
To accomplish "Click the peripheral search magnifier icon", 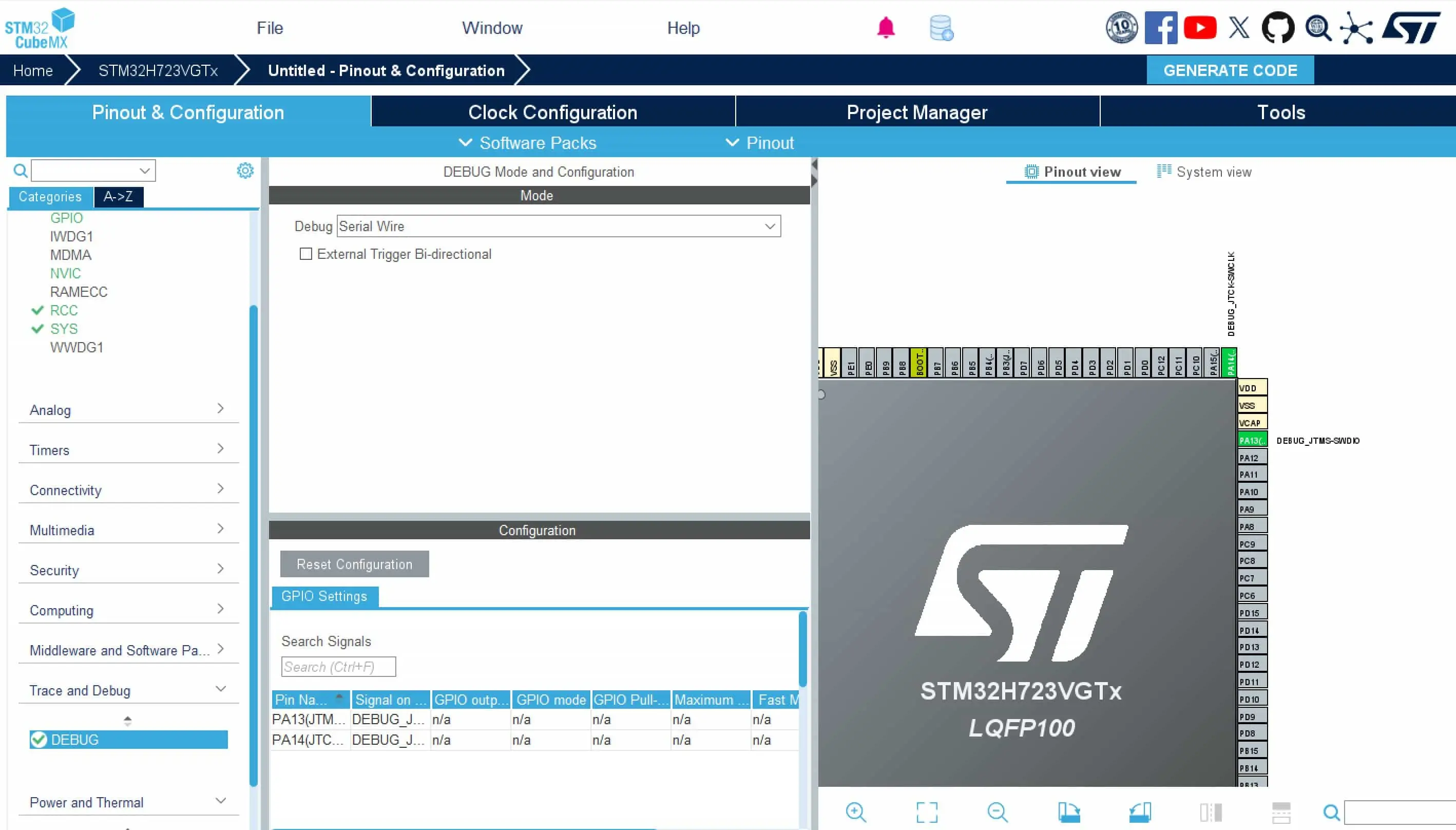I will (20, 171).
